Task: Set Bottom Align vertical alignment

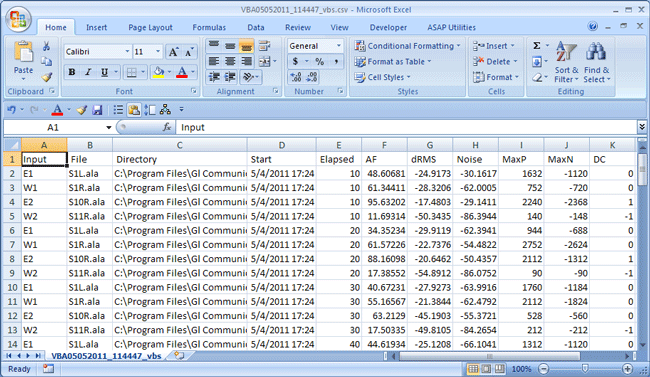Action: tap(246, 46)
